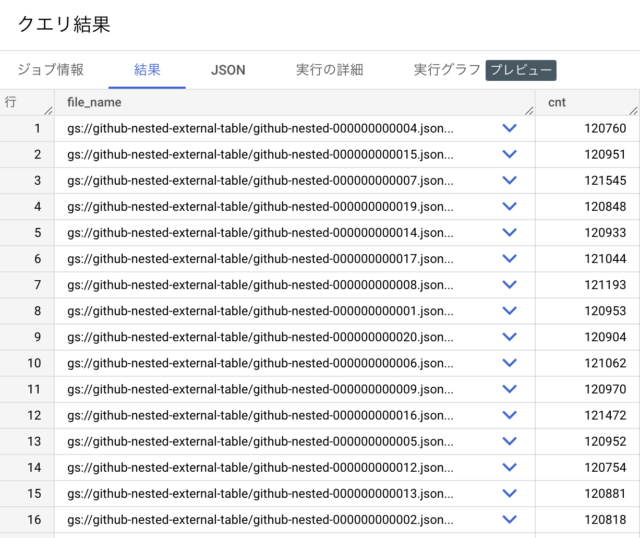Select cnt value 120848

(605, 207)
